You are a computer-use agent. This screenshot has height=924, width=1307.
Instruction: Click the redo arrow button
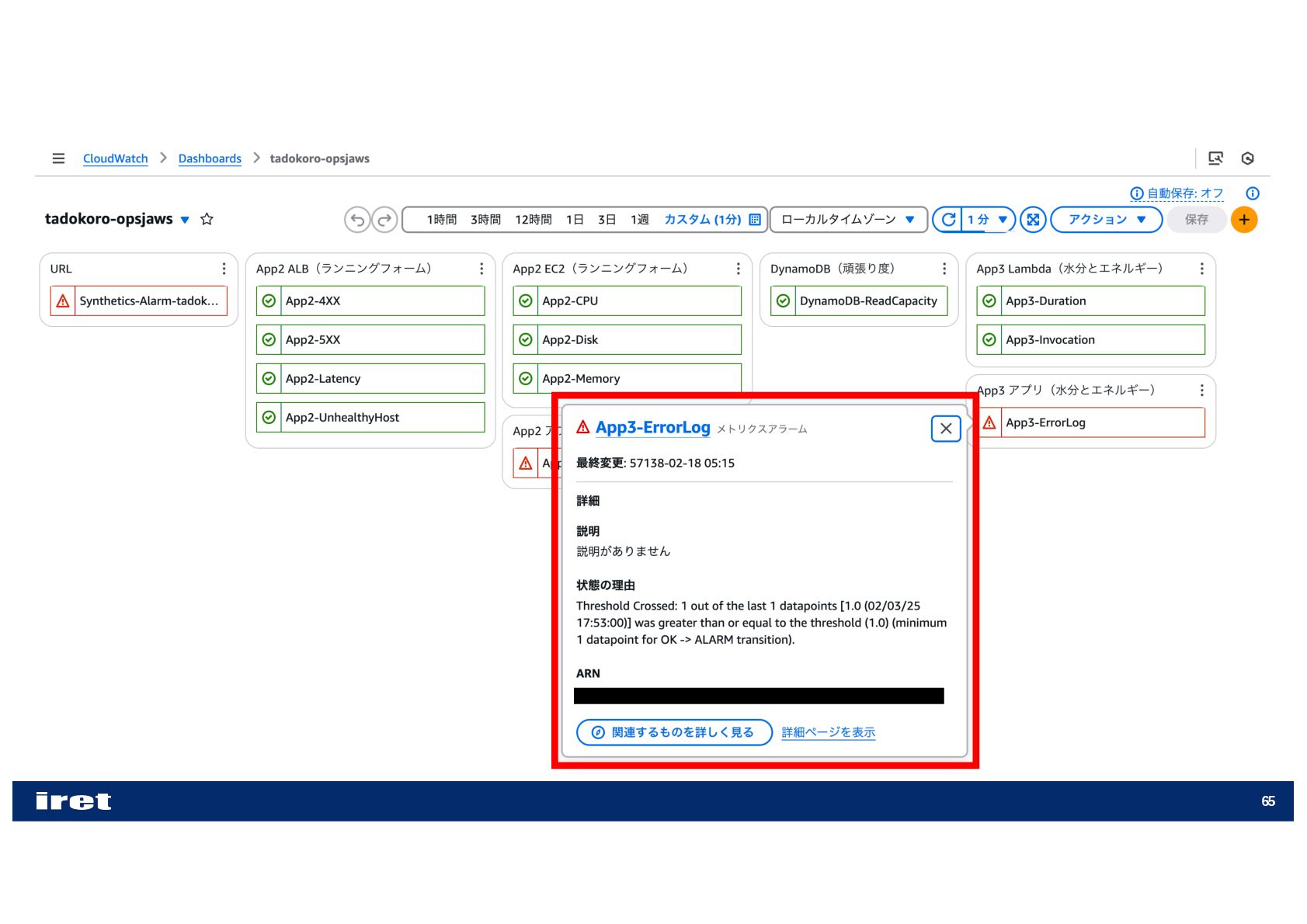(384, 220)
